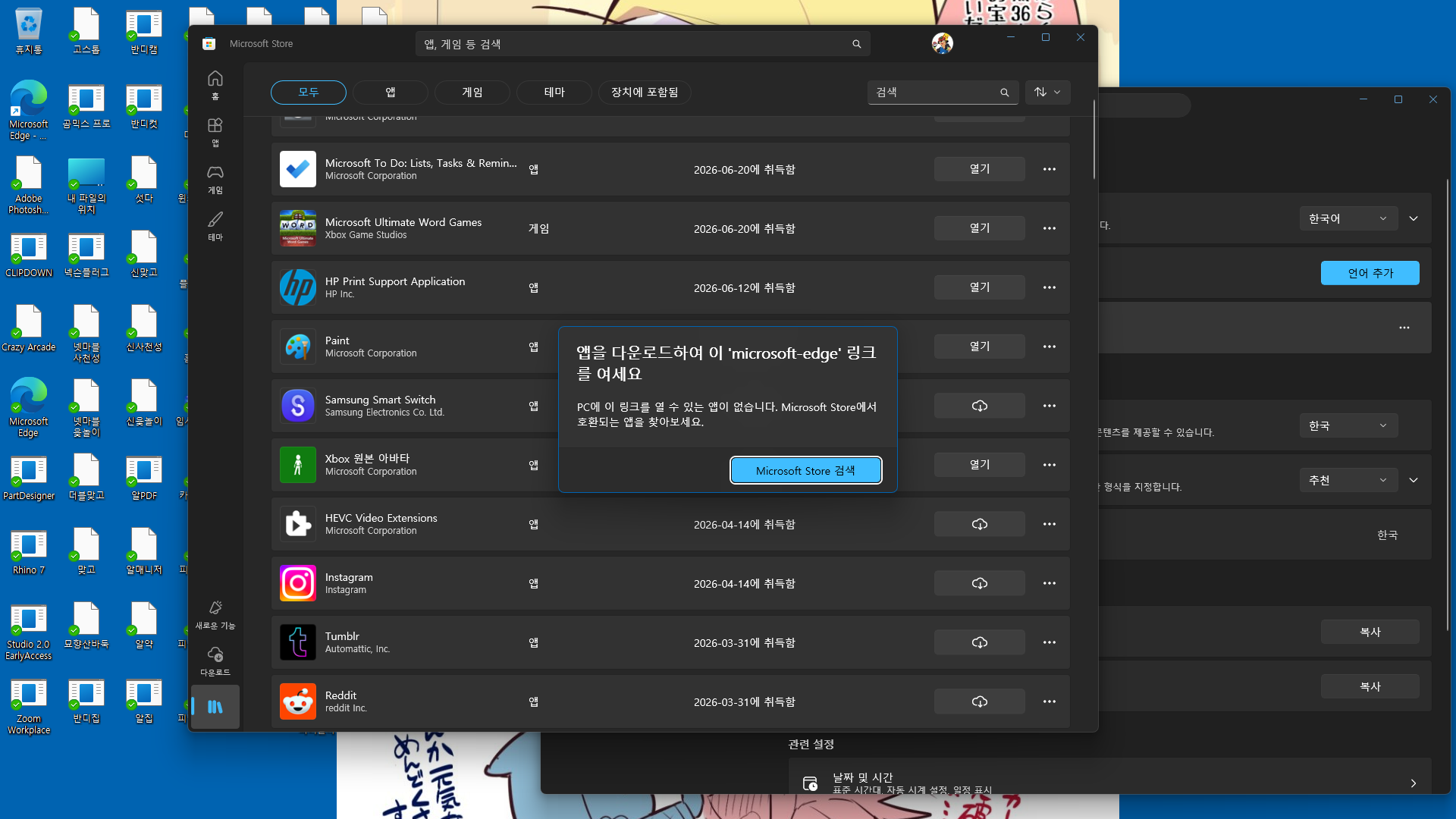Select the Crazy Arcade desktop icon

29,328
